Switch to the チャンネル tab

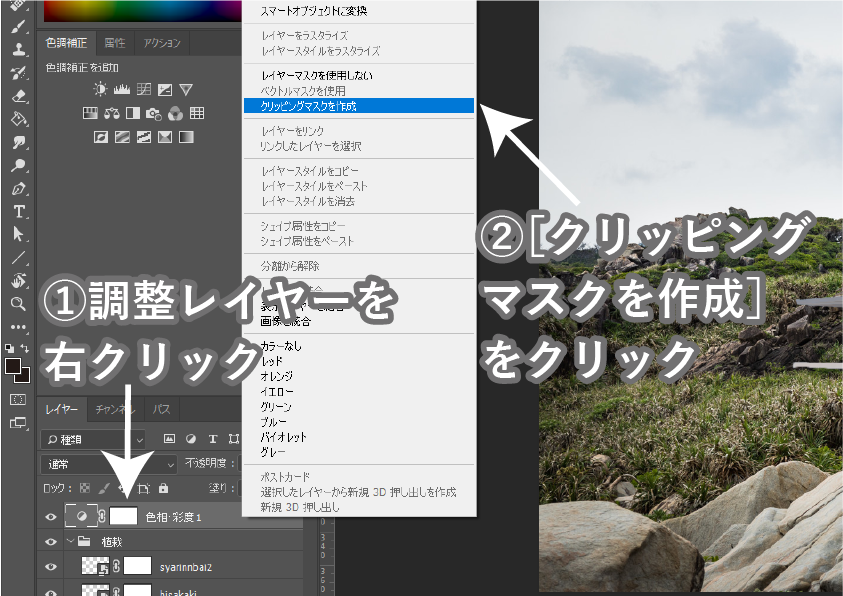click(115, 410)
